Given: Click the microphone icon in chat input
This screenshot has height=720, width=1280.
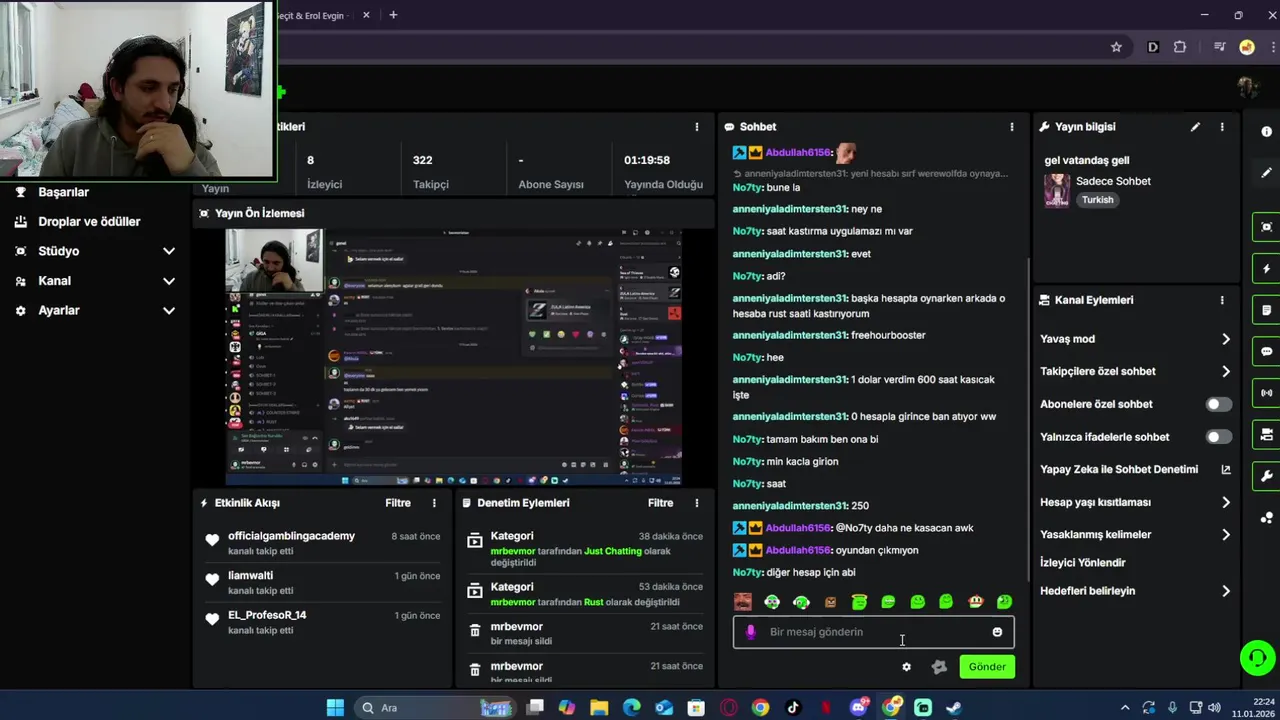Looking at the screenshot, I should click(x=750, y=632).
